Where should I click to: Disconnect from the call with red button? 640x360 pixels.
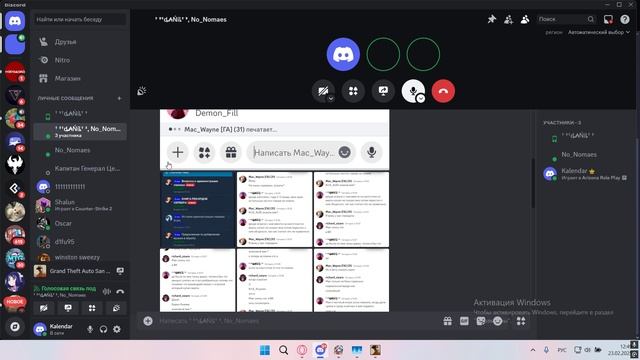coord(443,91)
